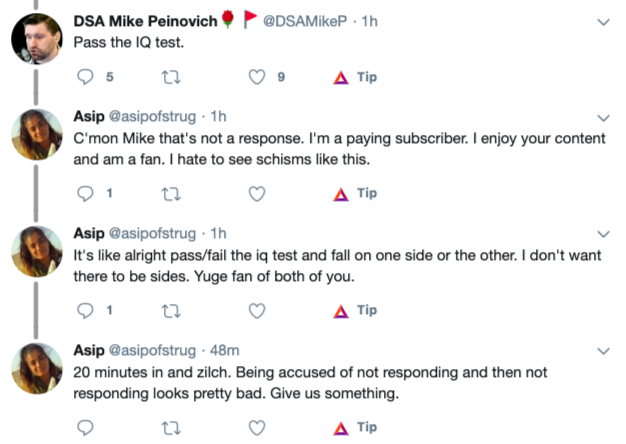Like the "C'mon Mike" tweet

tap(257, 194)
